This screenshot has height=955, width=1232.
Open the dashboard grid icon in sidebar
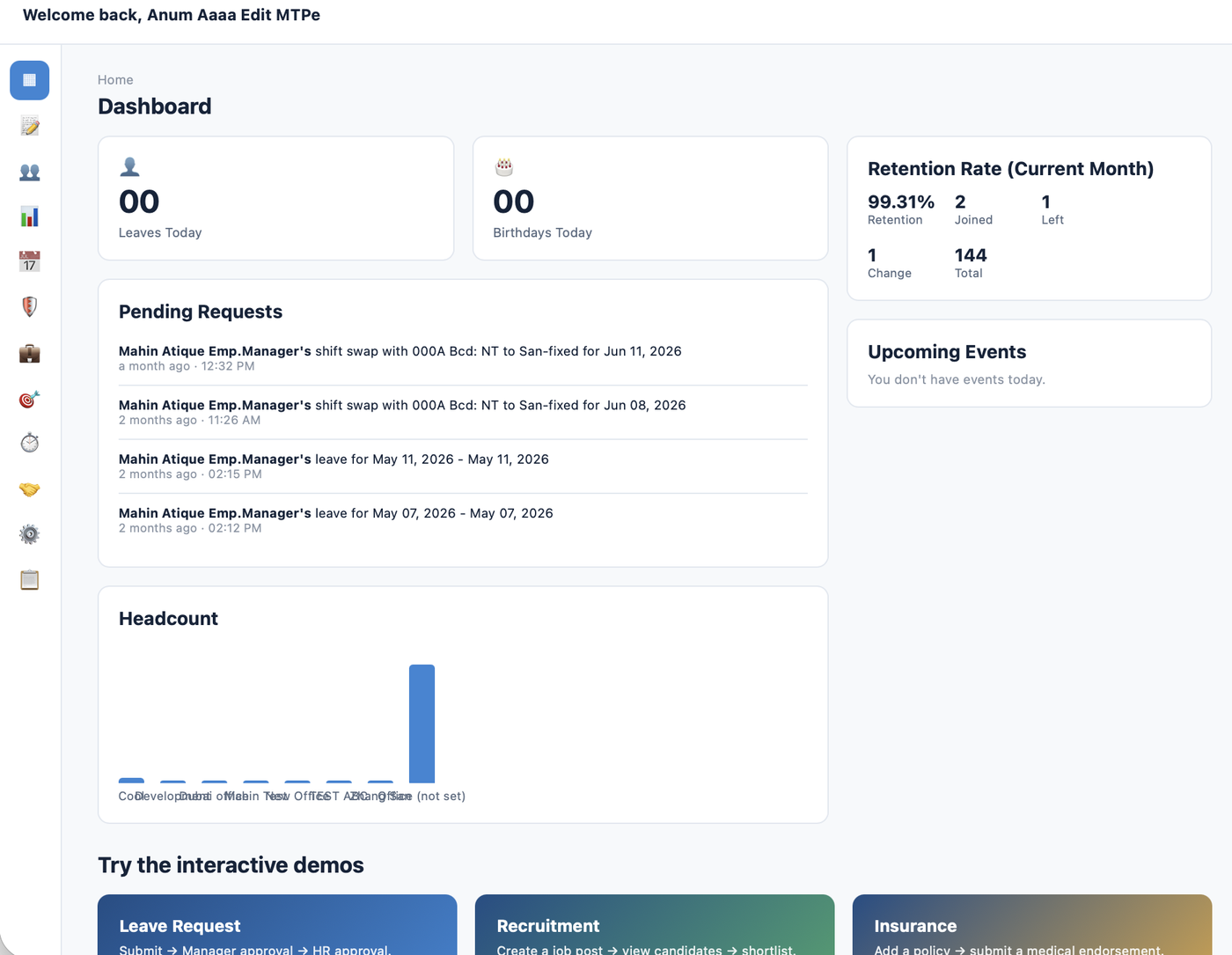[29, 80]
